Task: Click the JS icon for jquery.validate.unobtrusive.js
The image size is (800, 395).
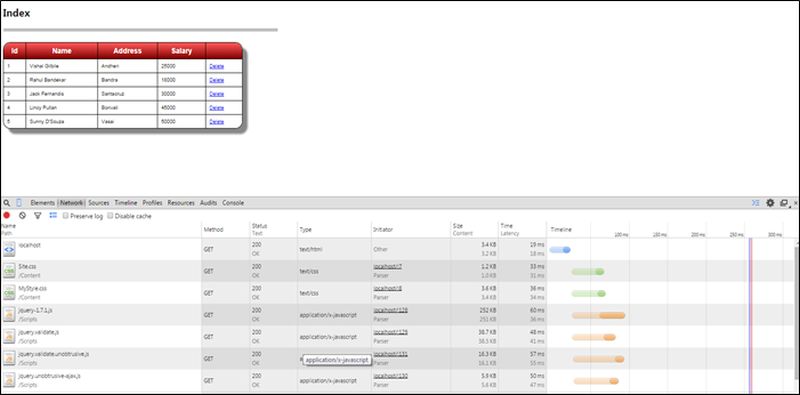Action: 9,358
